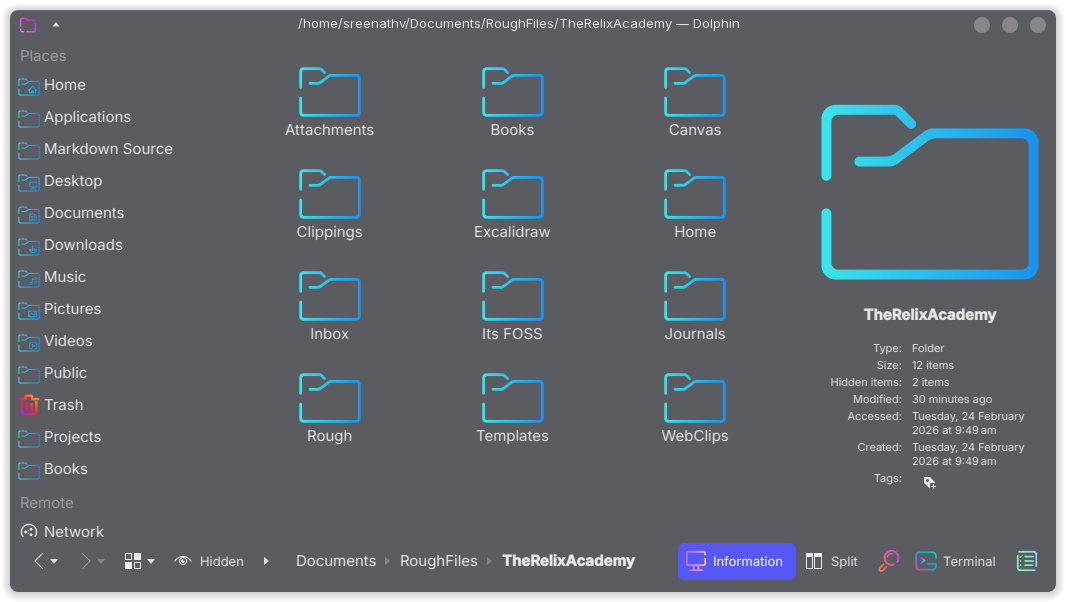Screen dimensions: 1066x602
Task: Open the Journals folder
Action: click(x=694, y=306)
